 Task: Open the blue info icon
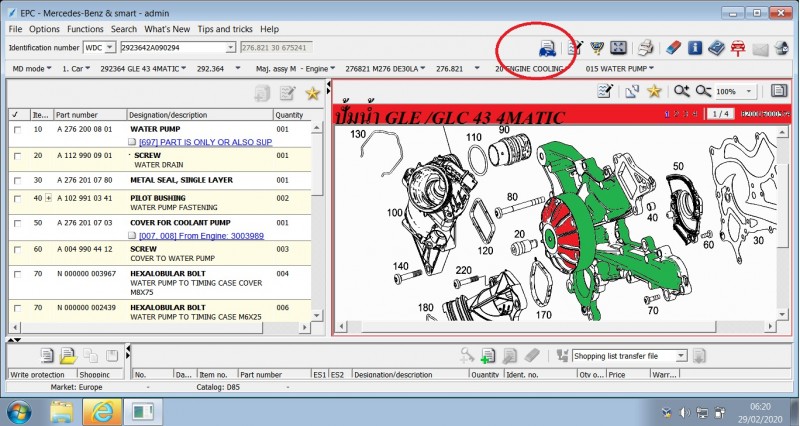pyautogui.click(x=694, y=48)
